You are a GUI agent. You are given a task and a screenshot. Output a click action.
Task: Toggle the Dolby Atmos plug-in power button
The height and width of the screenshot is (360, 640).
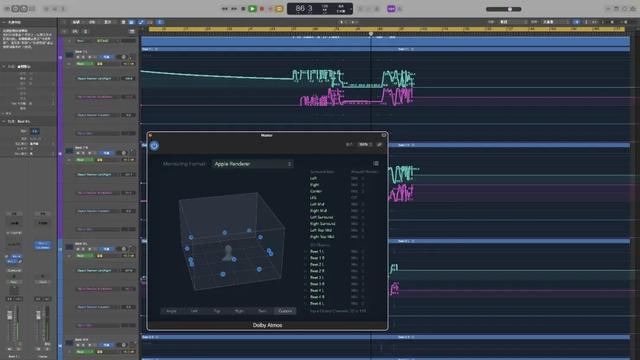click(x=154, y=145)
